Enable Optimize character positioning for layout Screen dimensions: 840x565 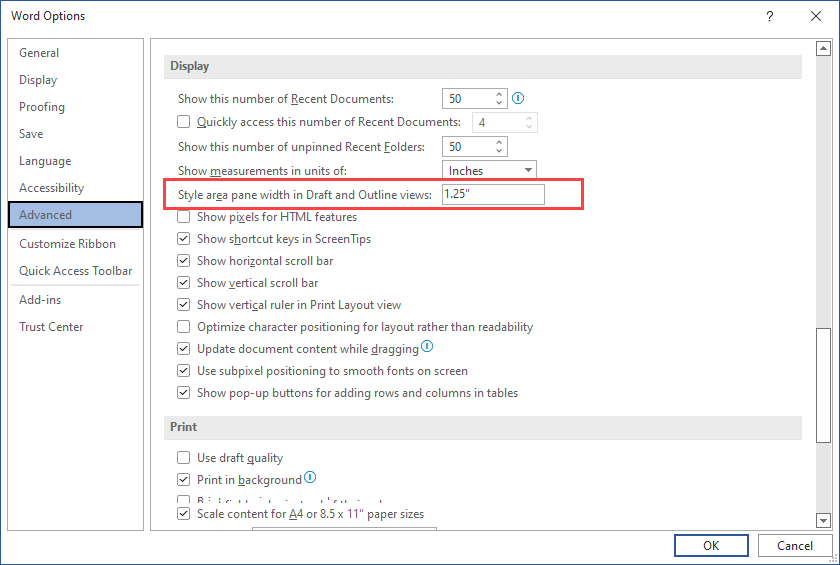183,326
